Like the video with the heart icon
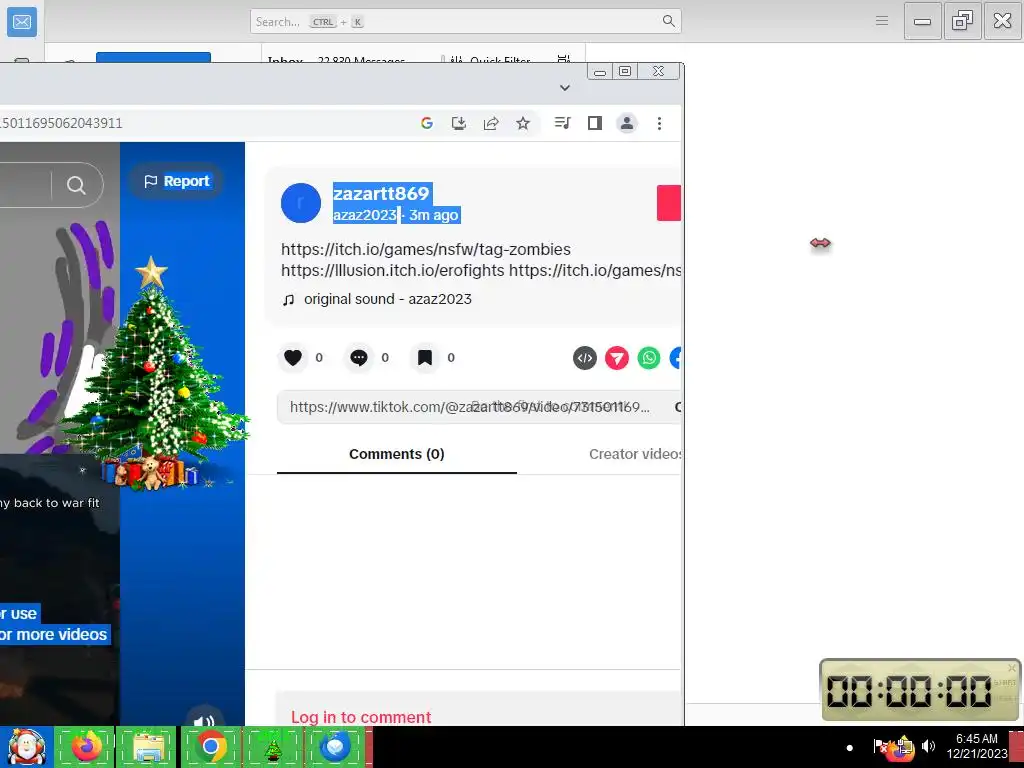Screen dimensions: 1024x768 click(293, 357)
